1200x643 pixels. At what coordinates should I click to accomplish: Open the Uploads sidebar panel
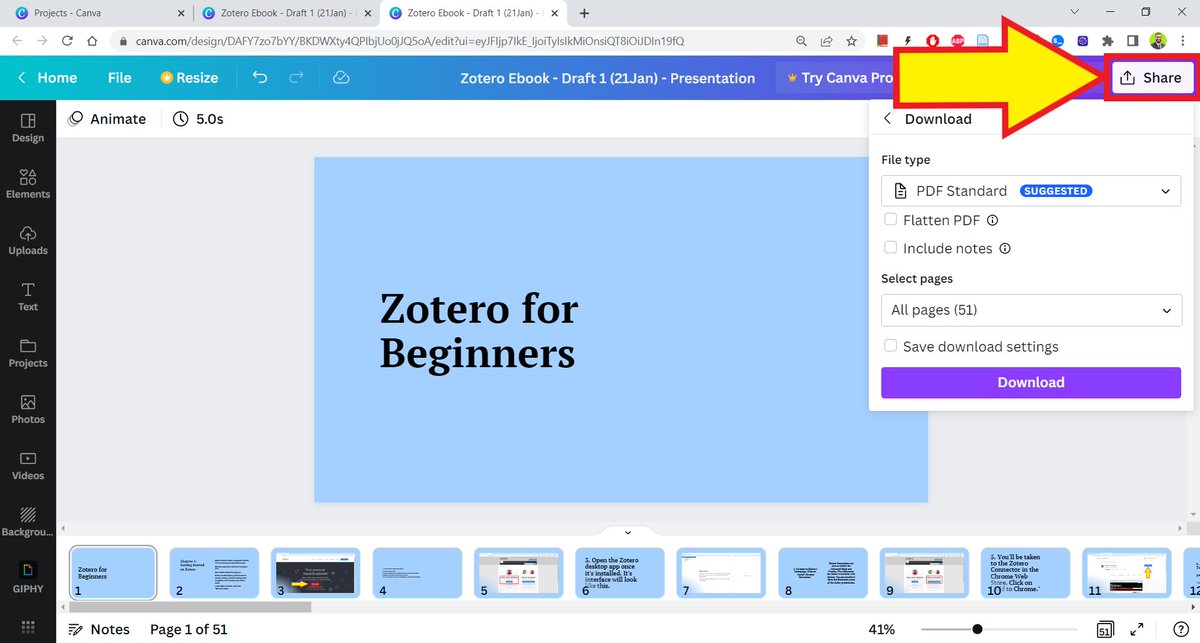[28, 238]
